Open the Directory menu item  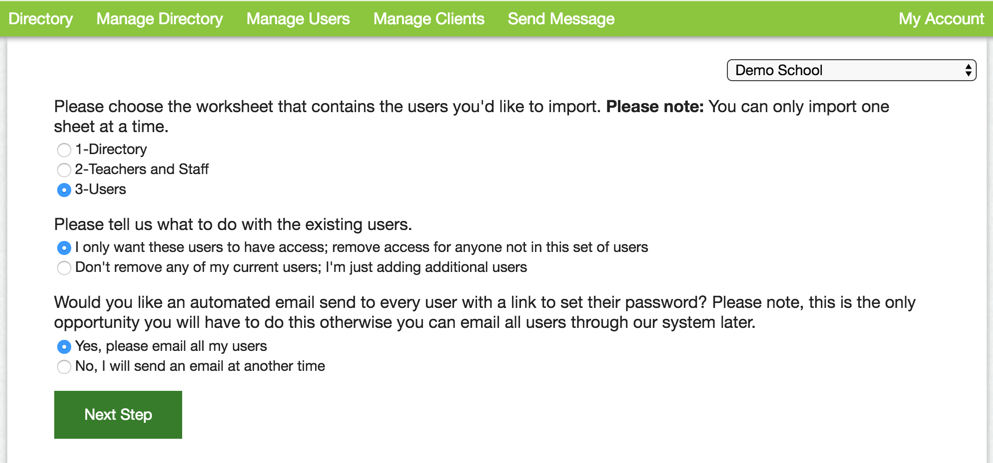[40, 19]
